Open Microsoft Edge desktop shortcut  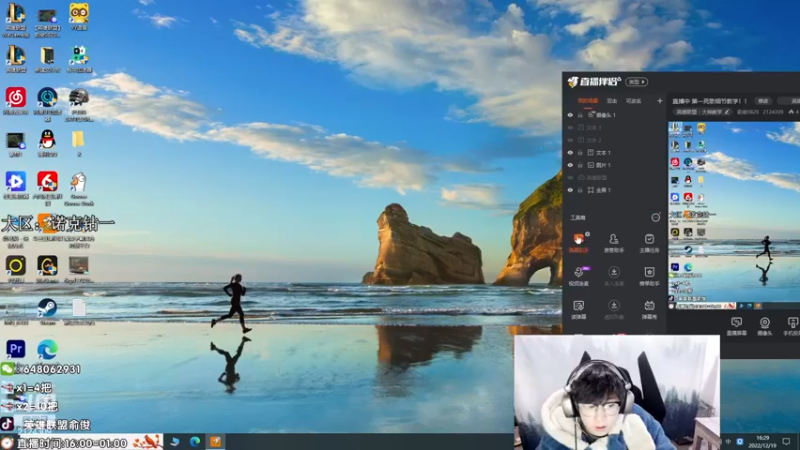point(47,349)
